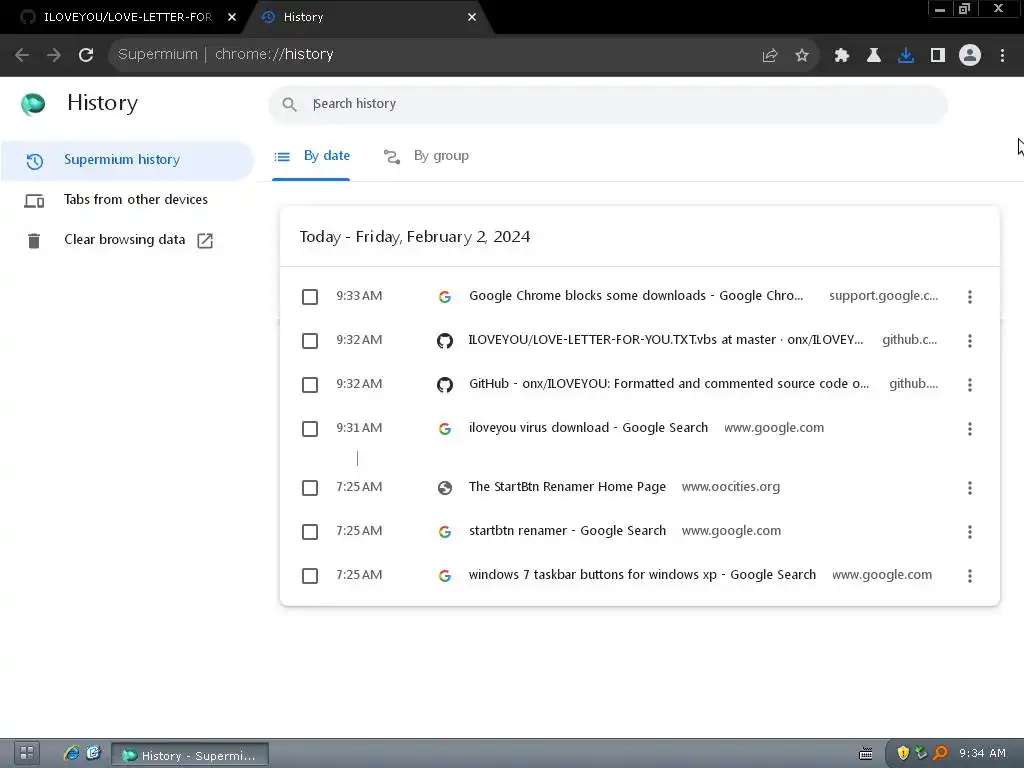Check the Google Chrome blocks some downloads entry

310,296
